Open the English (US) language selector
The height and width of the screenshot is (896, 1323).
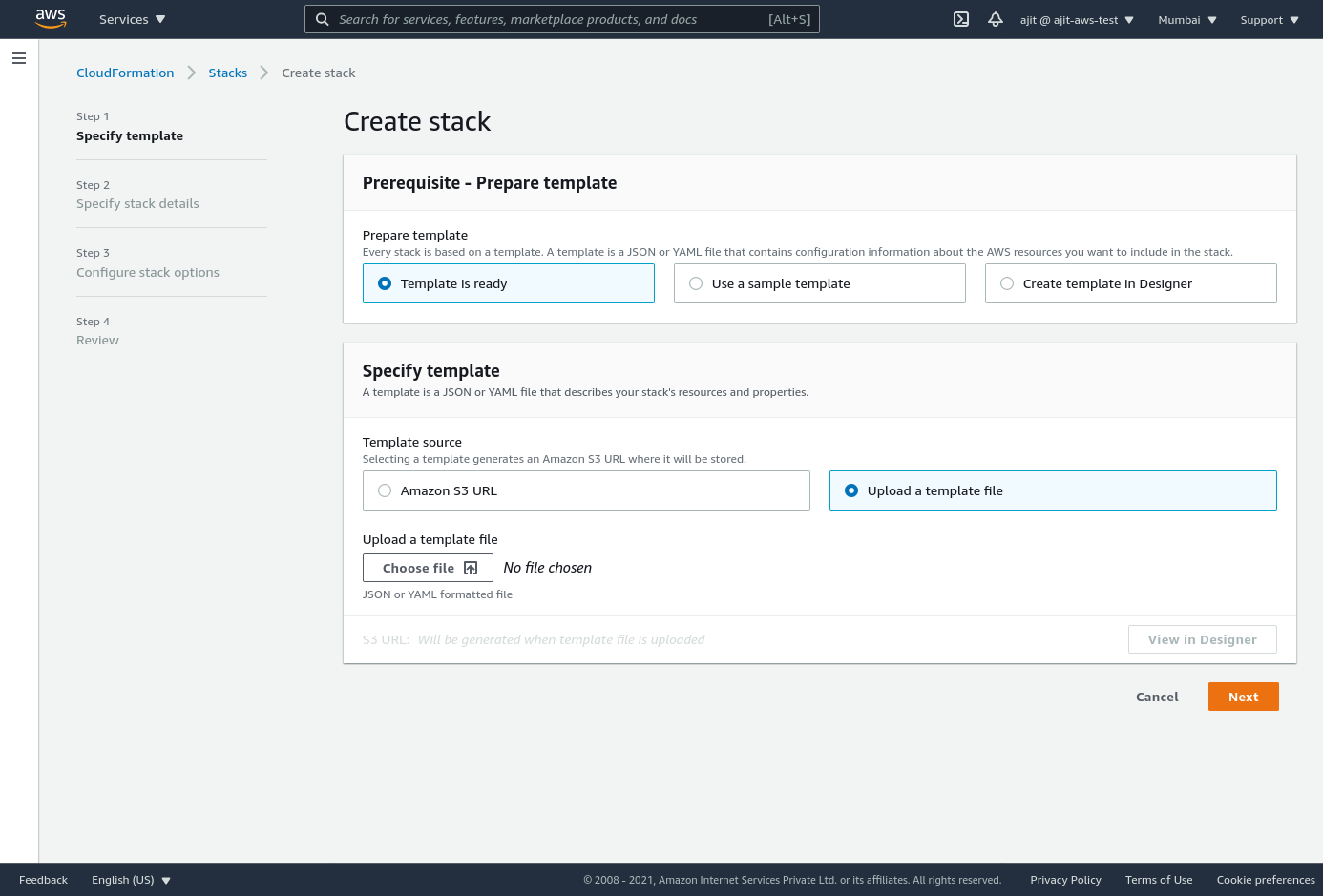(x=131, y=880)
